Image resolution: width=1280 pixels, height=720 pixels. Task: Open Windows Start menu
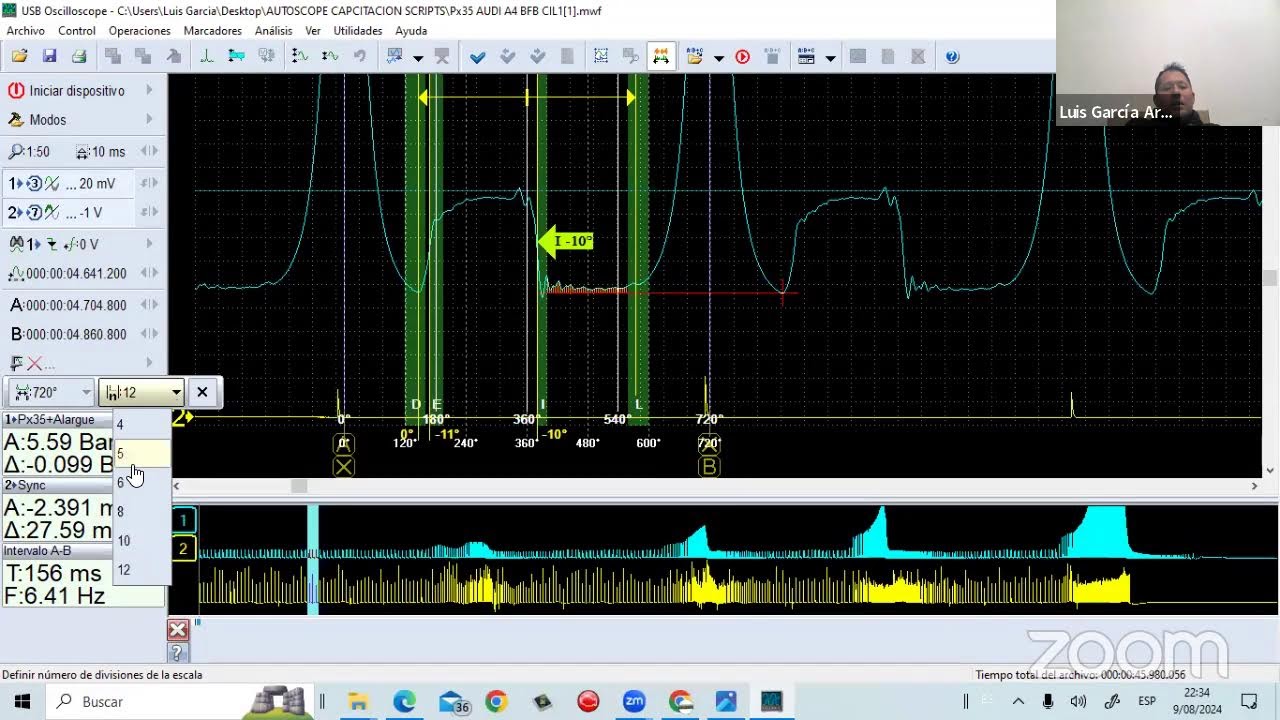click(x=22, y=701)
